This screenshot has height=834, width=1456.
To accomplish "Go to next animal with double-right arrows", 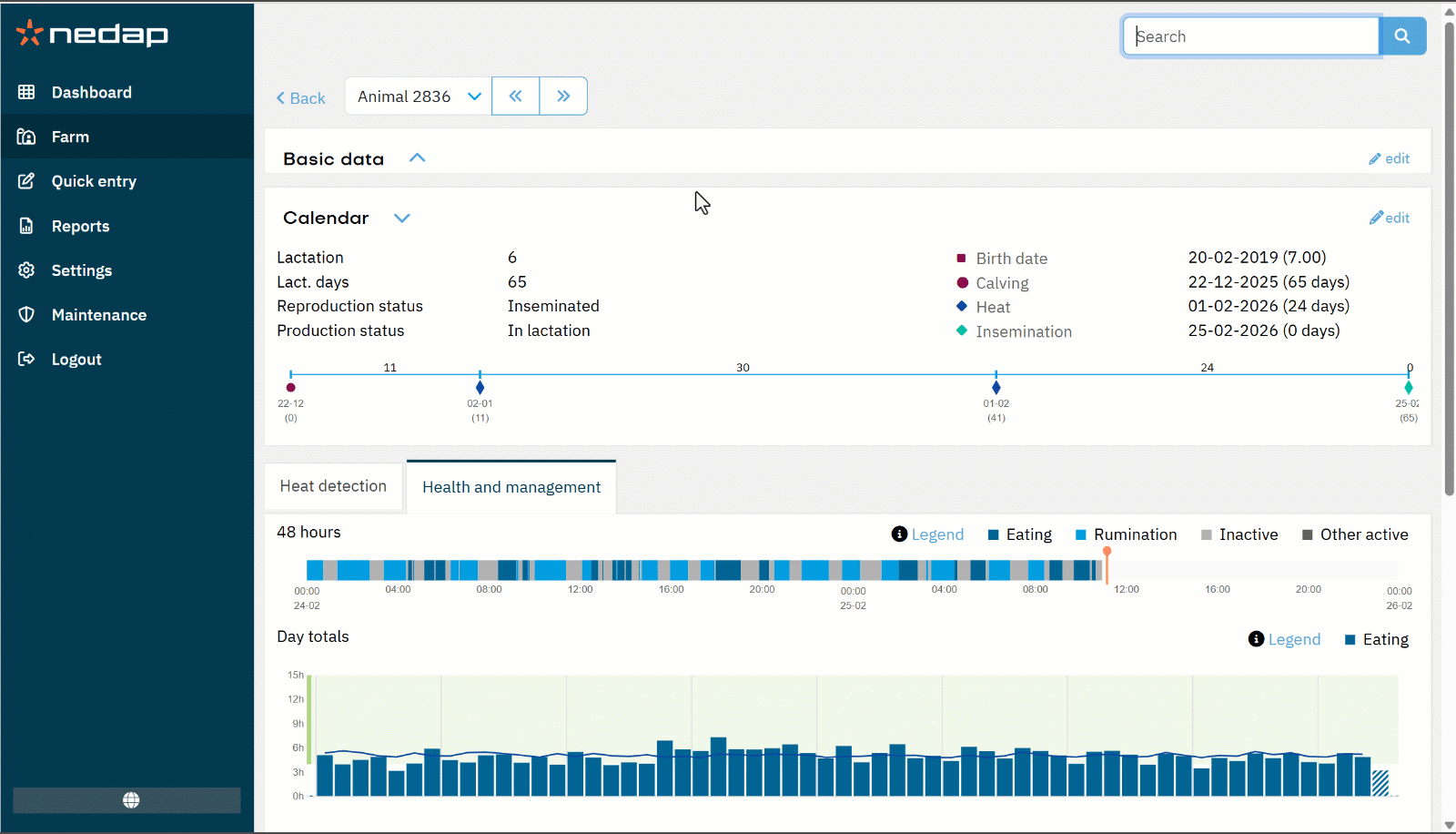I will (x=563, y=97).
